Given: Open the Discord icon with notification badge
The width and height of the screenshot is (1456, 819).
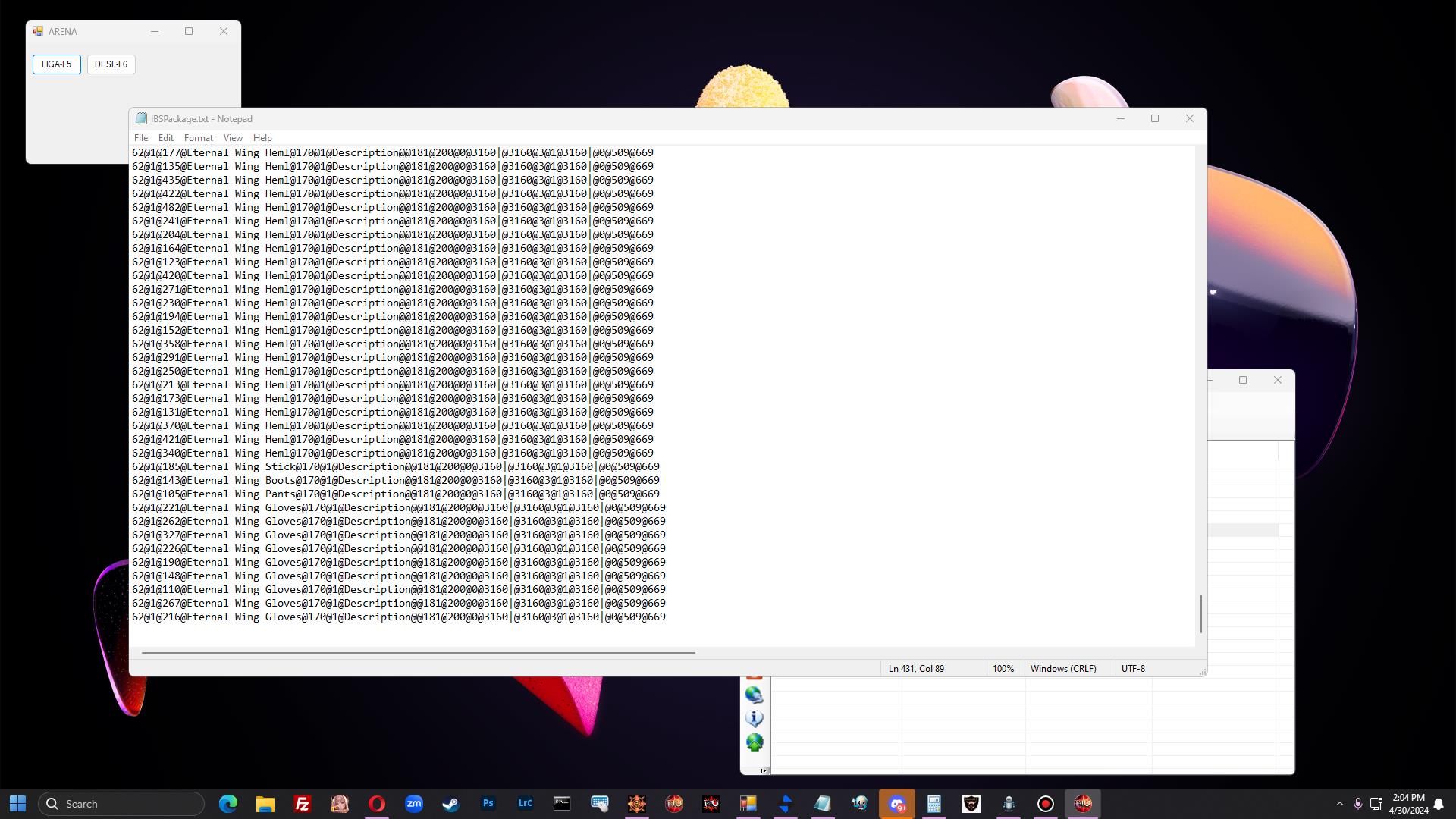Looking at the screenshot, I should (x=897, y=804).
